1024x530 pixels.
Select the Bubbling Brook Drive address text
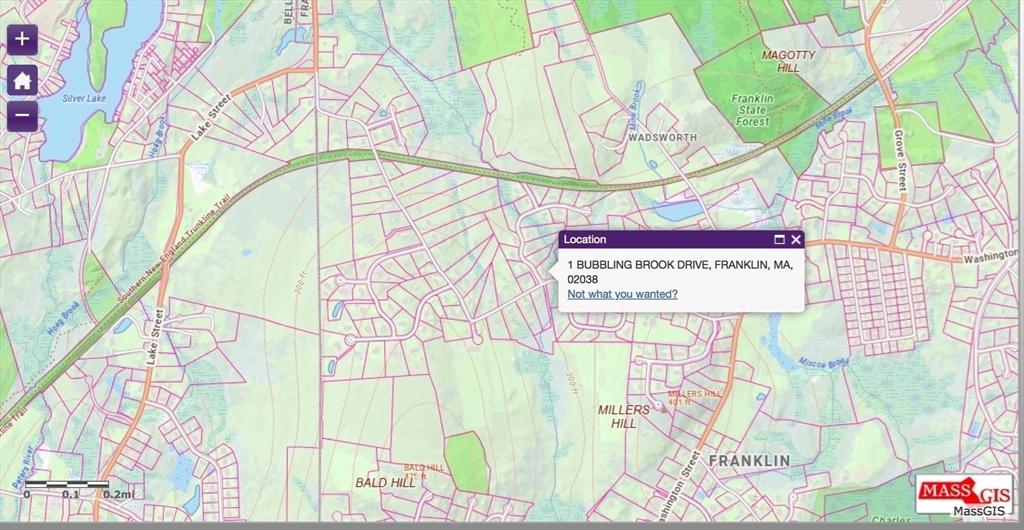click(679, 271)
